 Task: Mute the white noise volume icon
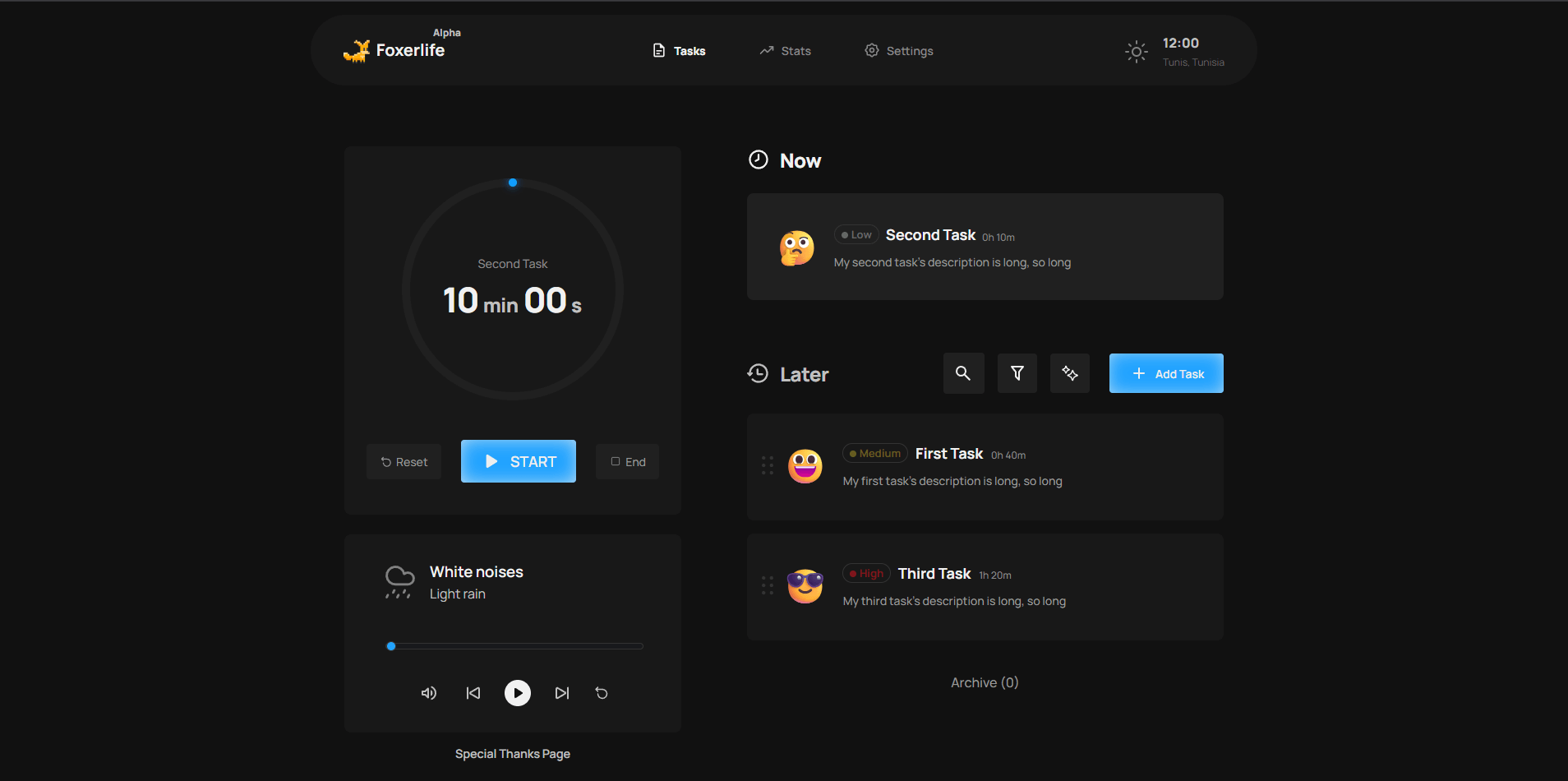[x=429, y=693]
